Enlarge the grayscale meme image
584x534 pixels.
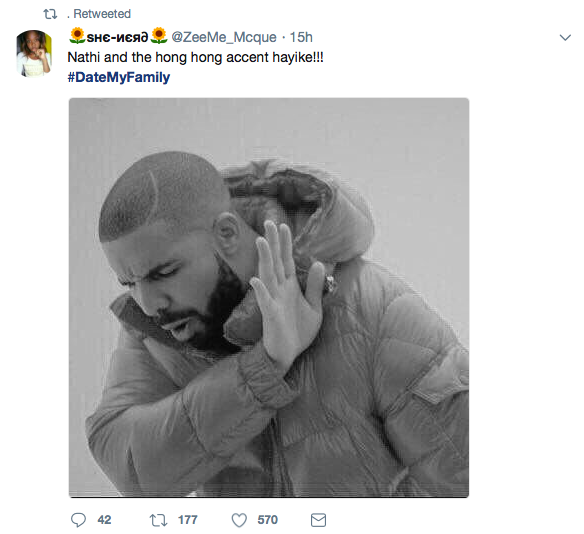click(269, 298)
